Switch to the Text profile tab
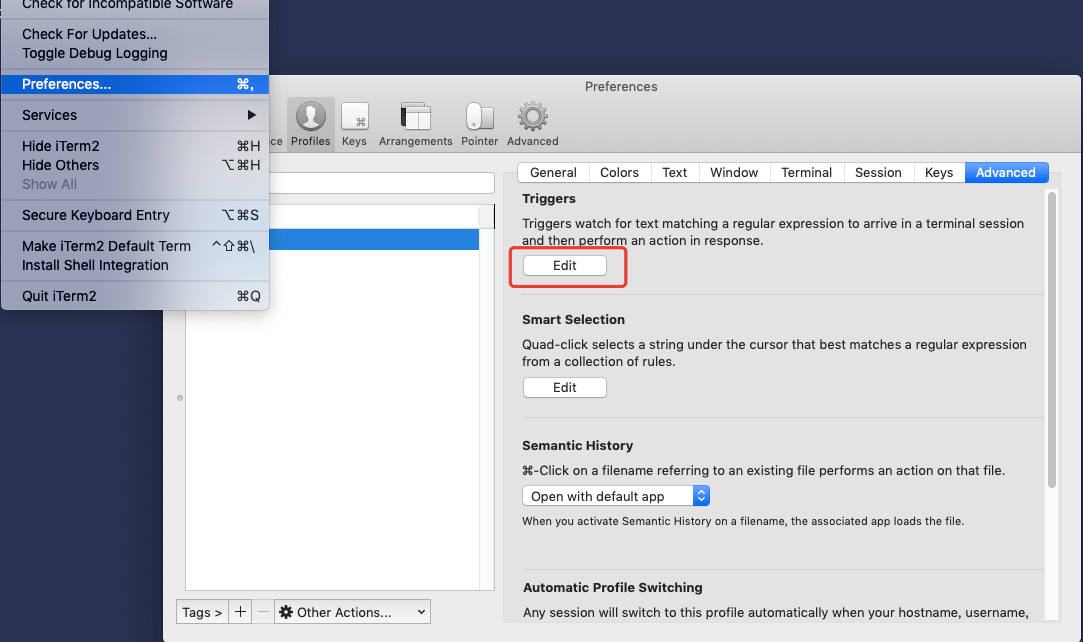Image resolution: width=1083 pixels, height=642 pixels. 675,173
